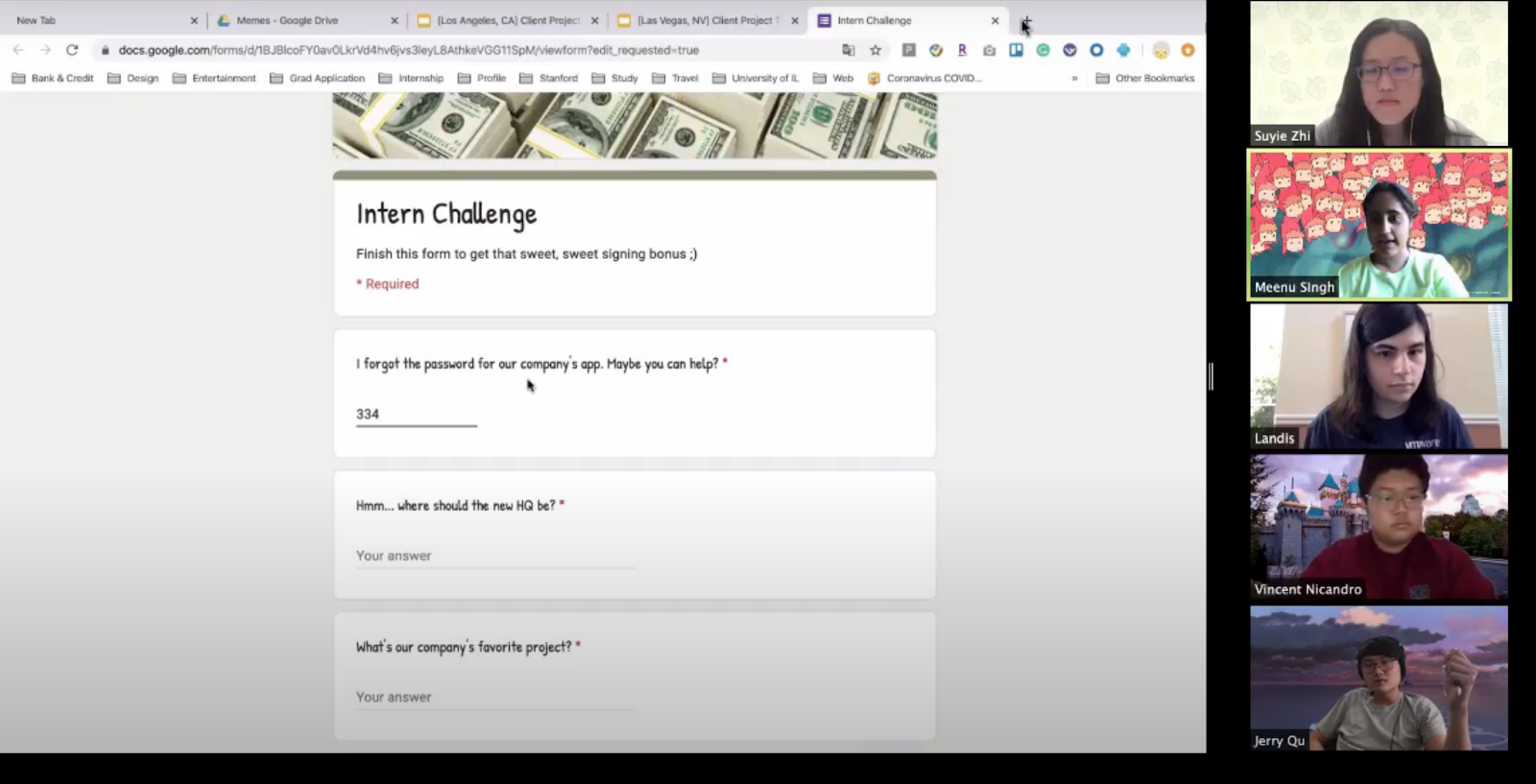
Task: Click the gray P extension icon
Action: [x=908, y=50]
